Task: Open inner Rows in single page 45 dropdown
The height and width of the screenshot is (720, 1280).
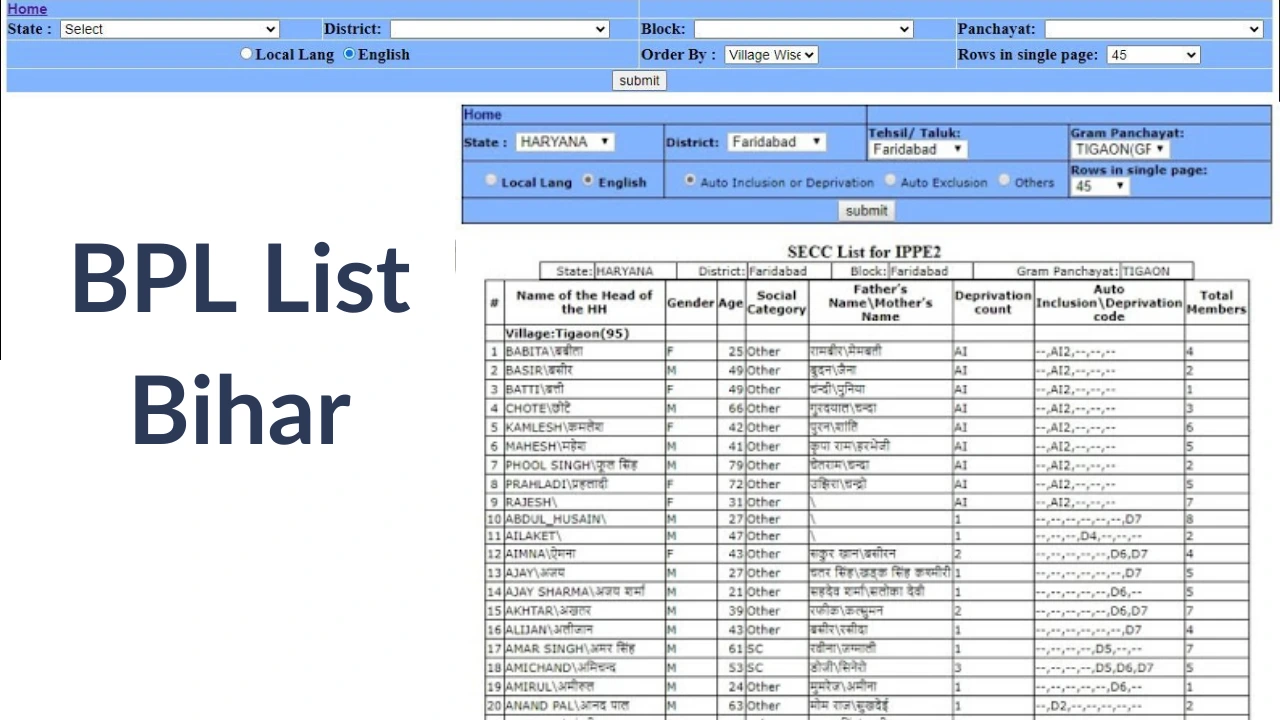Action: (x=1100, y=186)
